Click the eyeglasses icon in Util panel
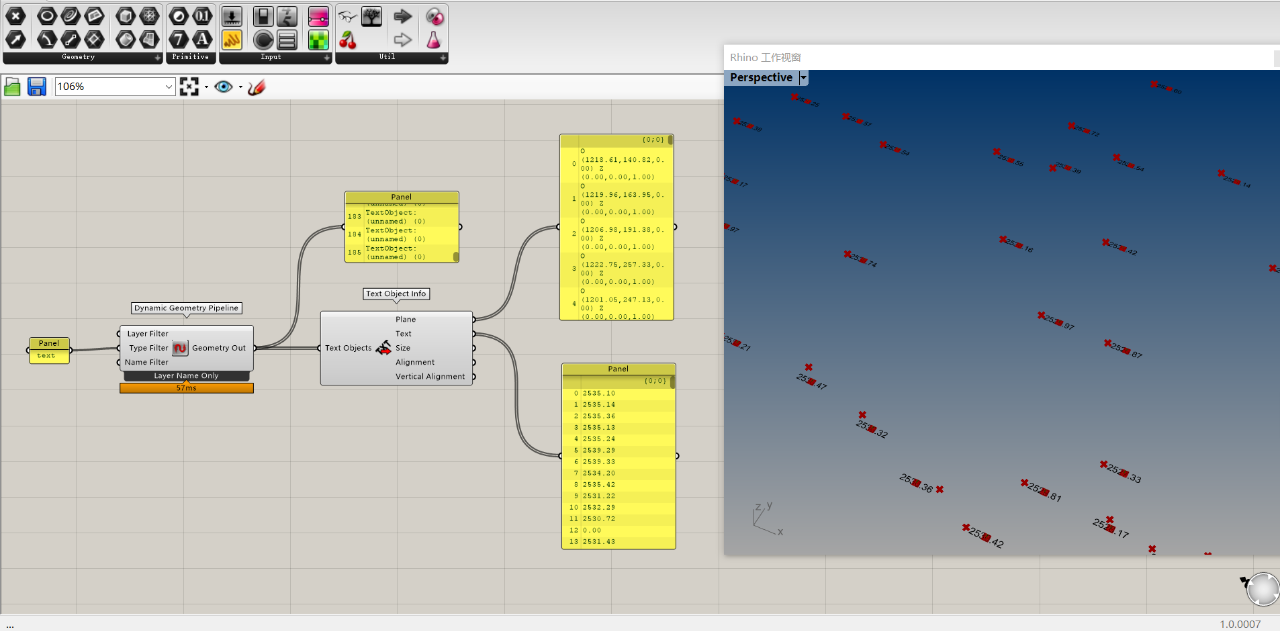Image resolution: width=1280 pixels, height=631 pixels. pyautogui.click(x=347, y=16)
